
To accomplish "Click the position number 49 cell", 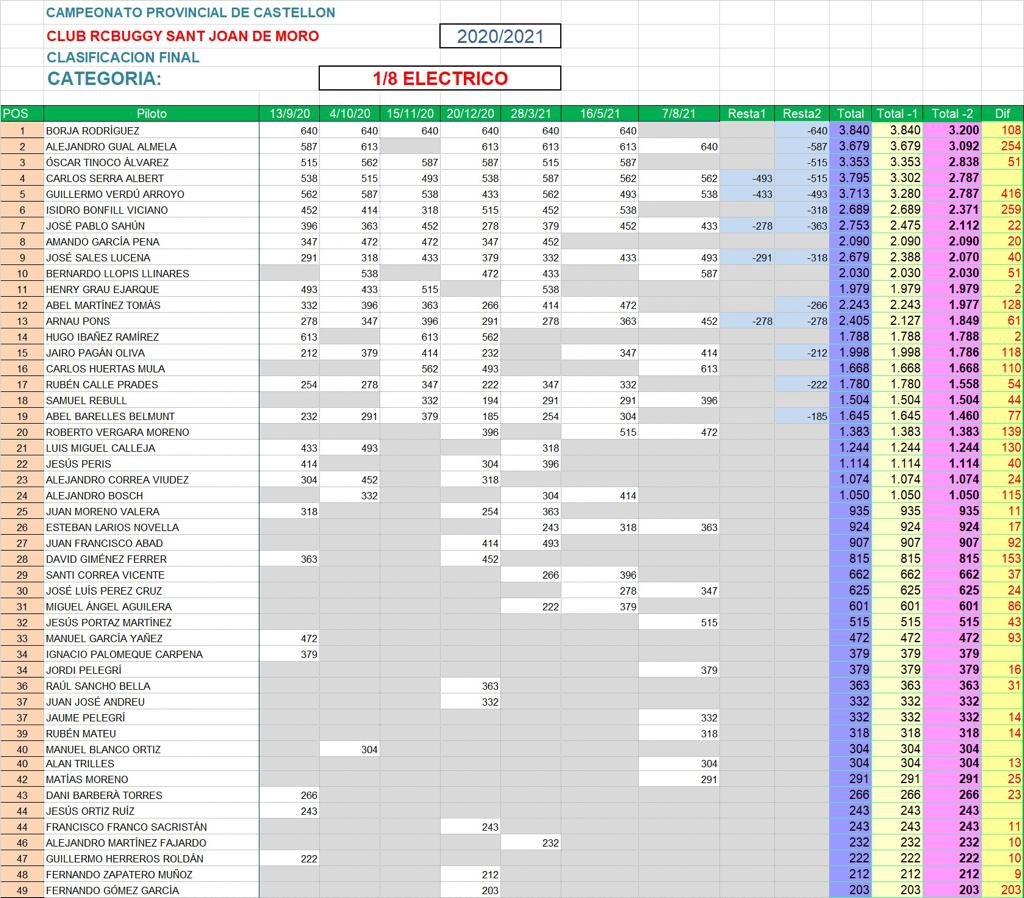I will tap(22, 890).
